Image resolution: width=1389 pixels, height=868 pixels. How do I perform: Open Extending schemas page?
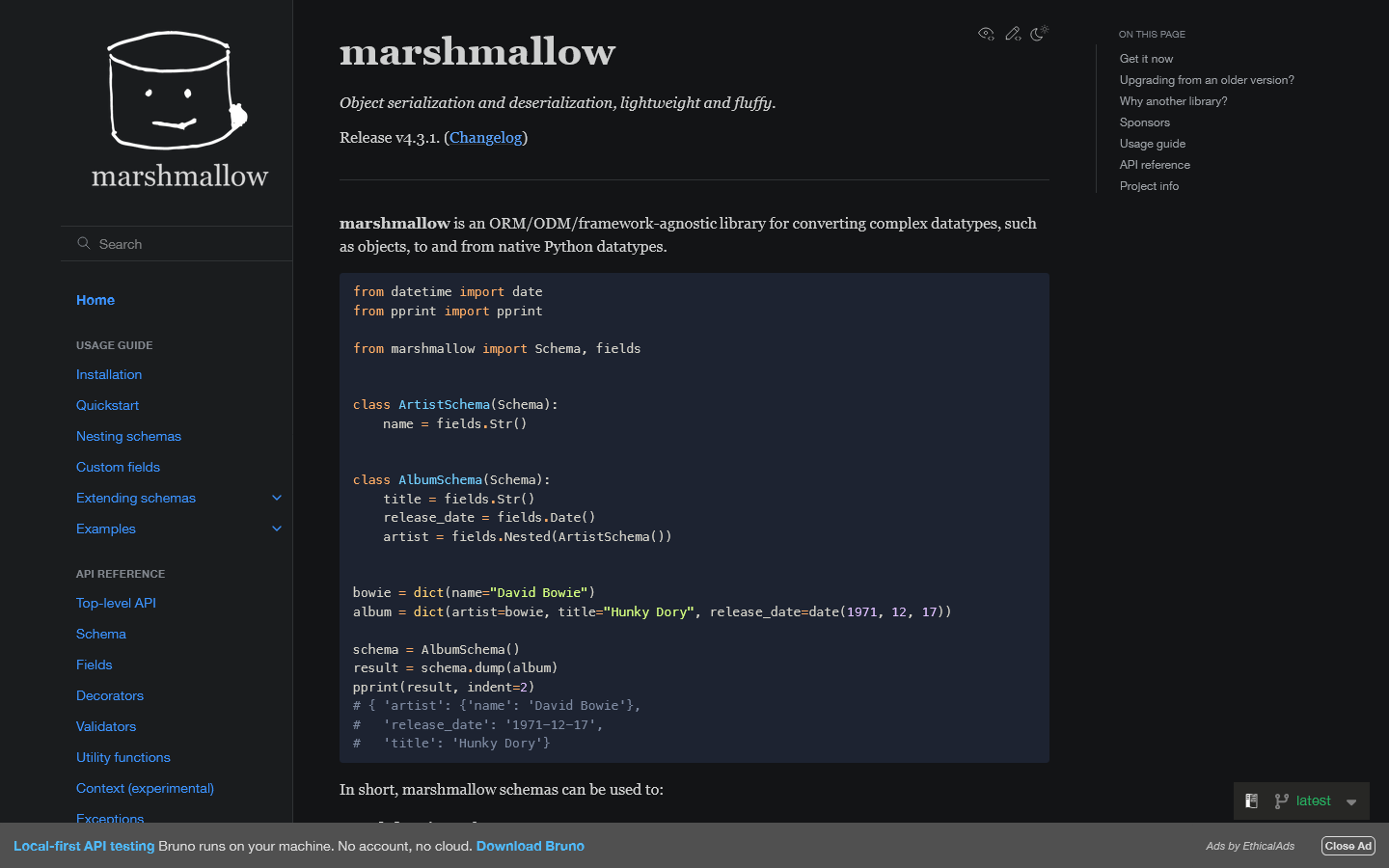click(x=136, y=498)
